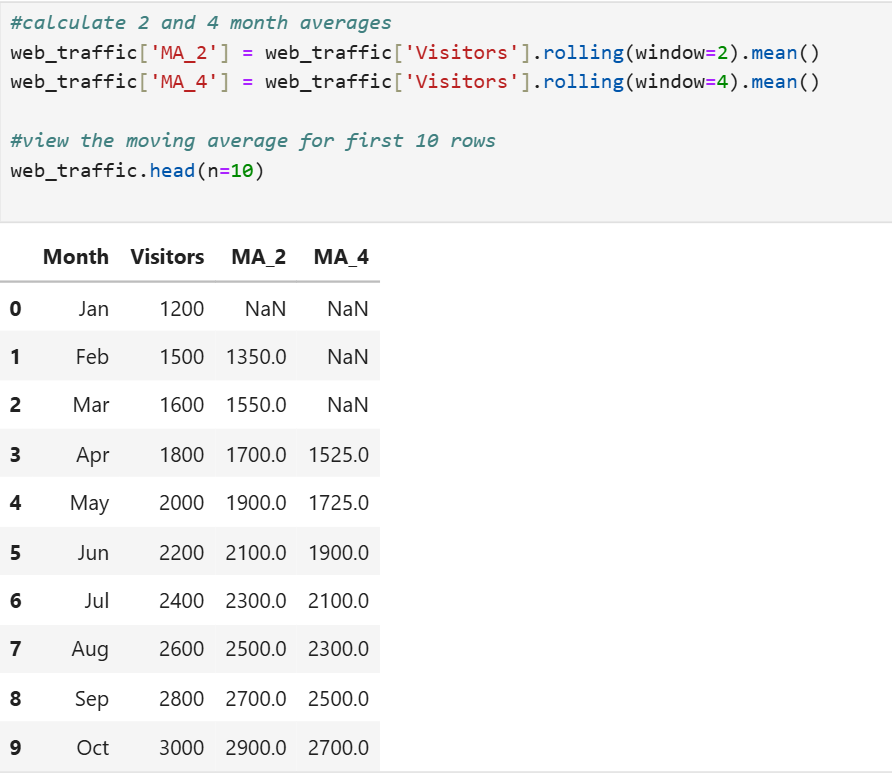Select the MA_2 column header
Image resolution: width=892 pixels, height=773 pixels.
pos(258,257)
